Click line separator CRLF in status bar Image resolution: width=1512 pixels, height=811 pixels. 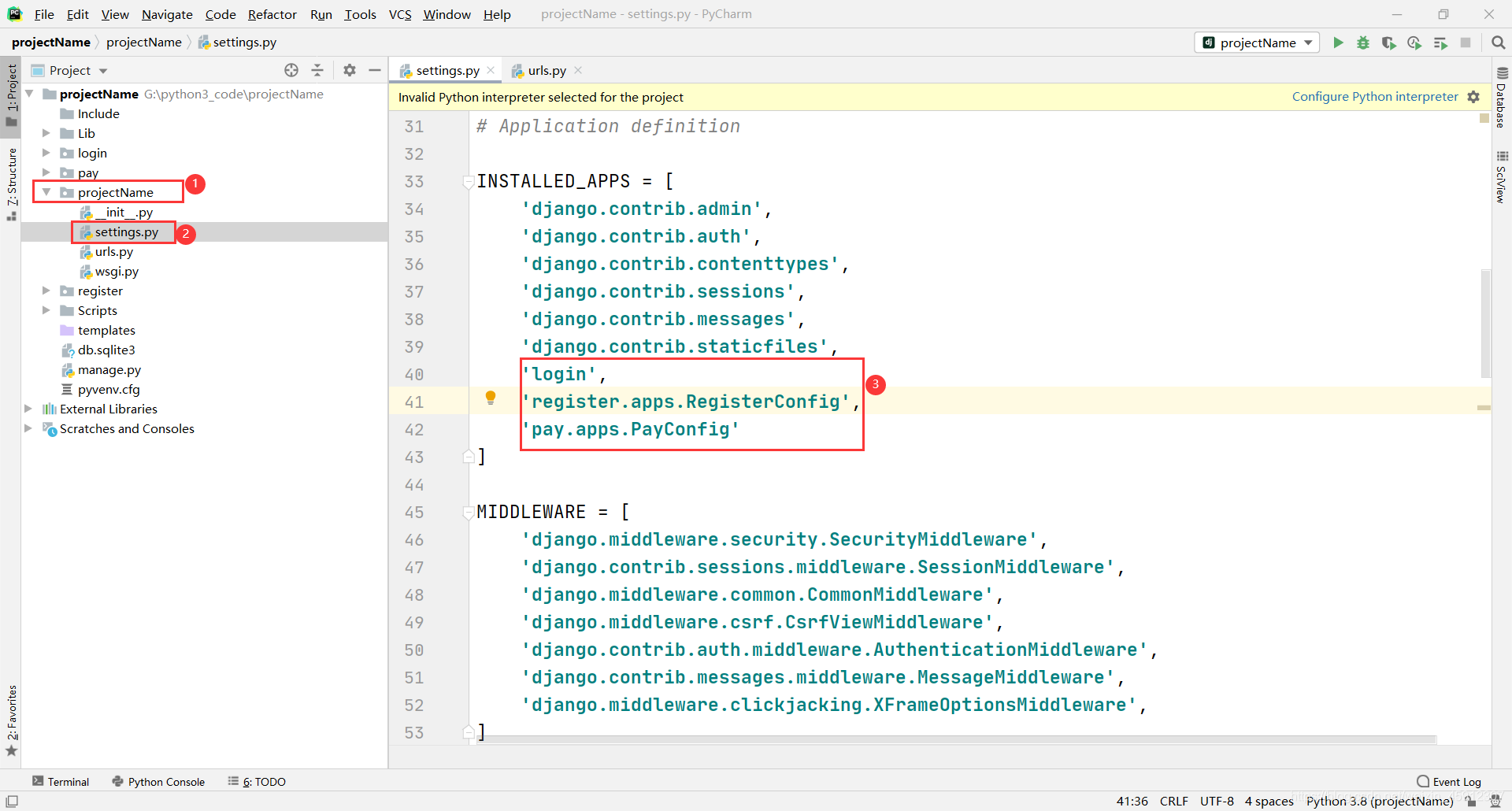pos(1173,801)
